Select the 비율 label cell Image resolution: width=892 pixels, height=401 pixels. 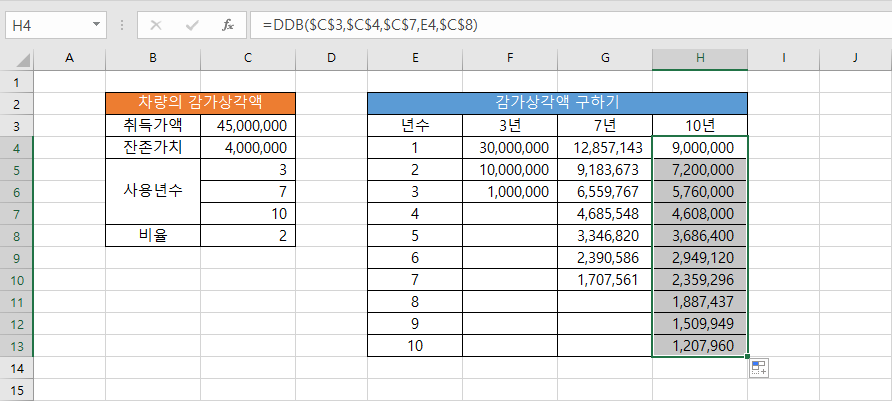click(153, 236)
